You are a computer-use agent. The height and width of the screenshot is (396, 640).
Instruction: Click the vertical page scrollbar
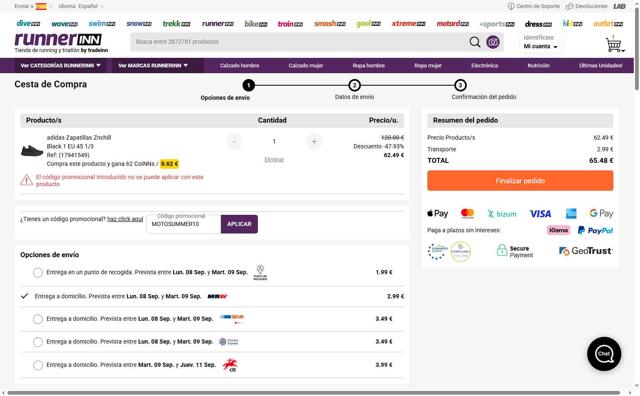637,49
